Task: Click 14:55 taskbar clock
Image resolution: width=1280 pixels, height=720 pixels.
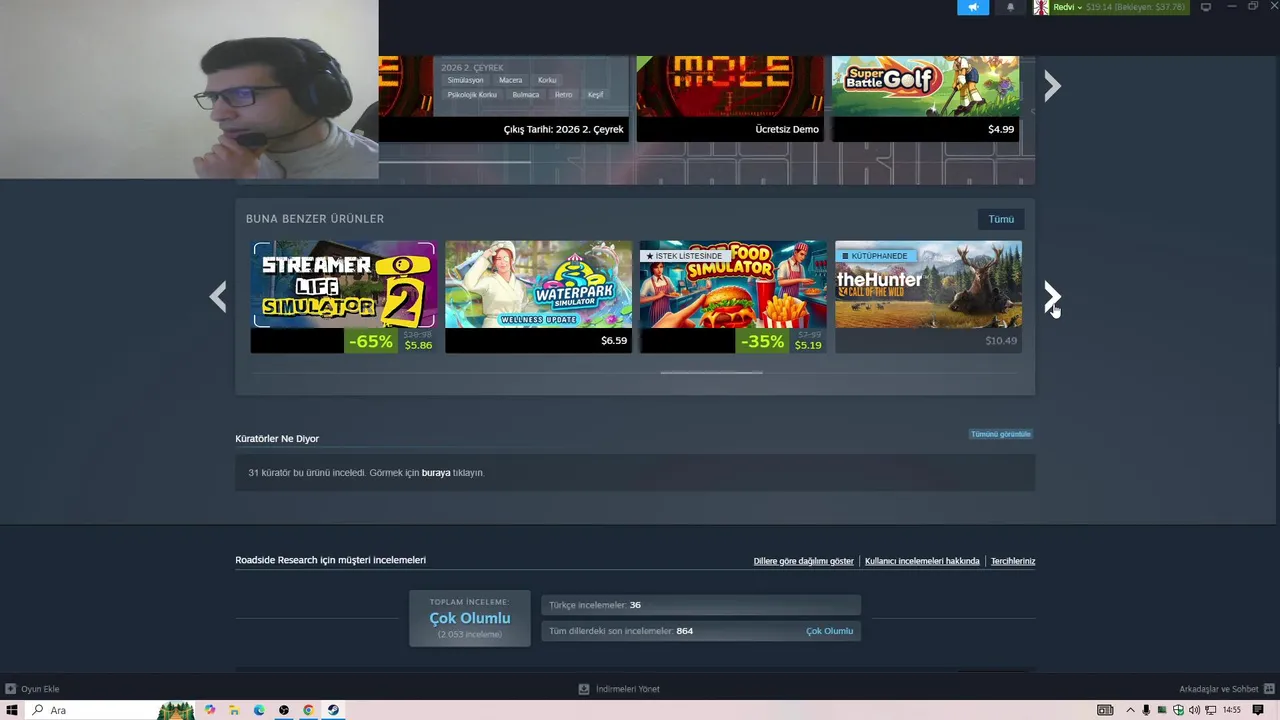Action: 1232,710
